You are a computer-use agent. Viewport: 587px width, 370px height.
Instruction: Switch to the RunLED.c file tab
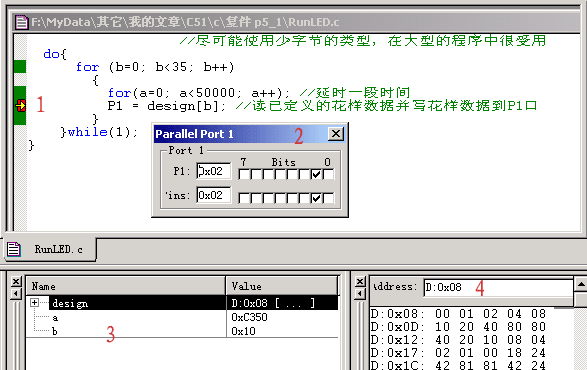(50, 249)
